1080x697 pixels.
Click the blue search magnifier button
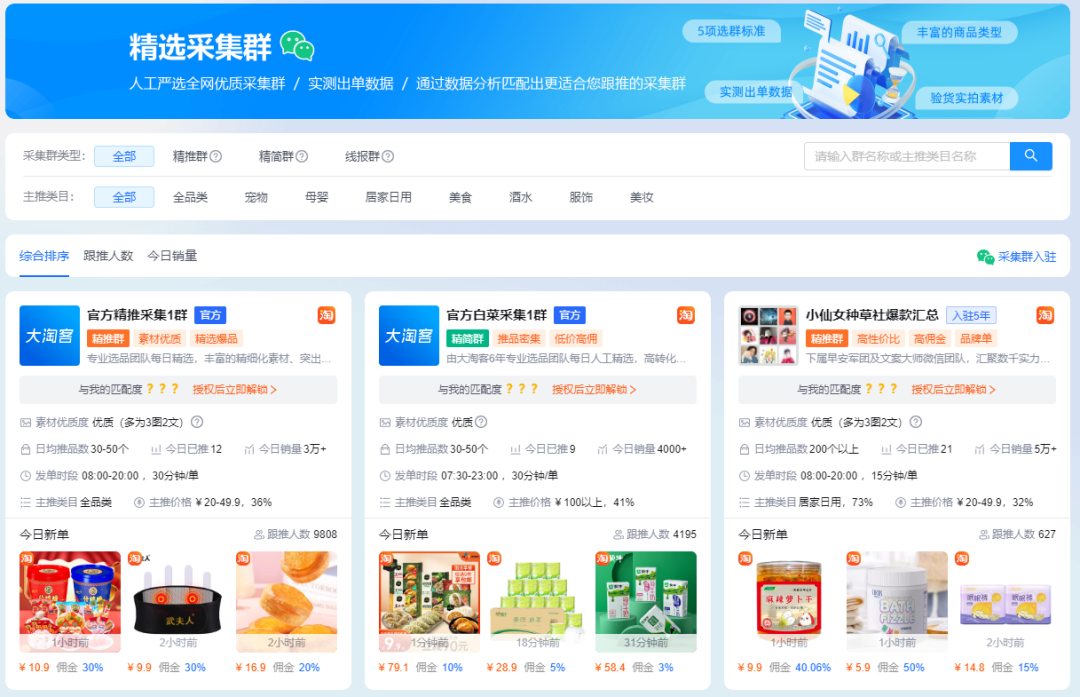coord(1030,156)
